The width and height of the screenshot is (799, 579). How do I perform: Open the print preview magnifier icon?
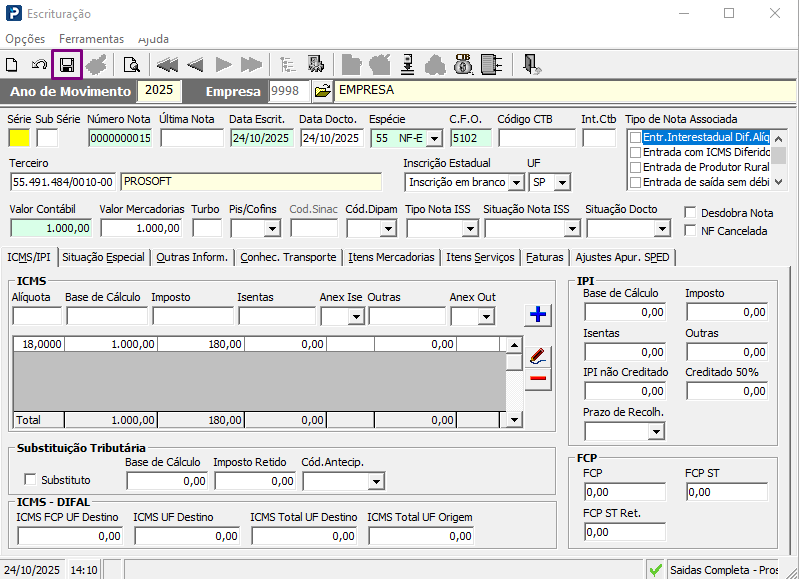click(x=131, y=65)
